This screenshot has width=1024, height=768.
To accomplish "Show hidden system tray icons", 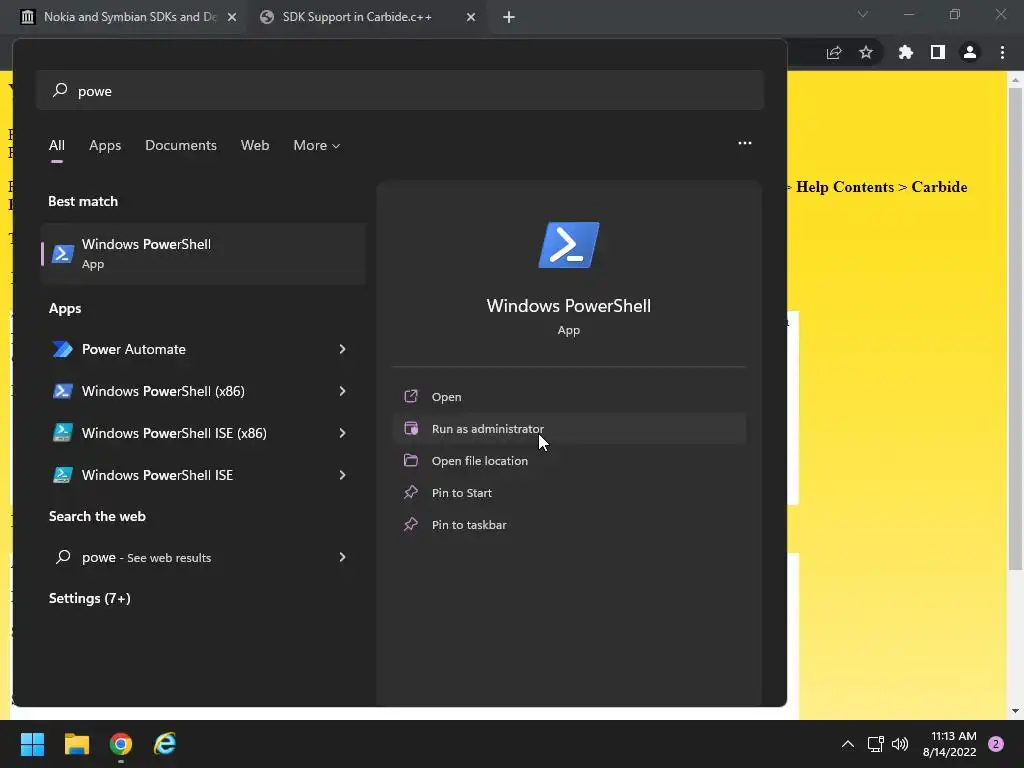I will click(x=848, y=744).
